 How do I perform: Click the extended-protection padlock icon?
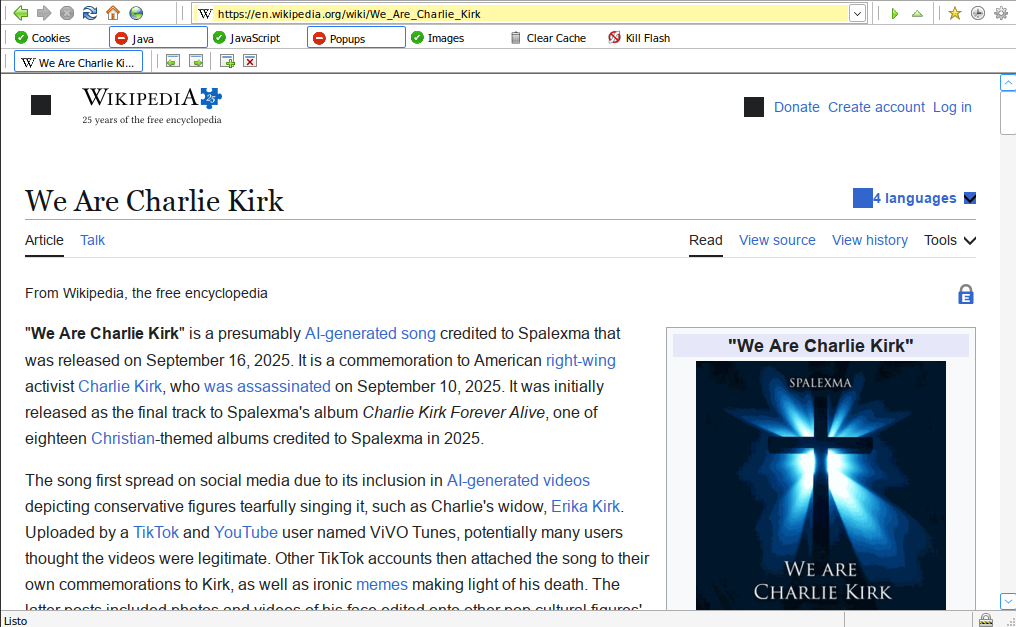965,294
